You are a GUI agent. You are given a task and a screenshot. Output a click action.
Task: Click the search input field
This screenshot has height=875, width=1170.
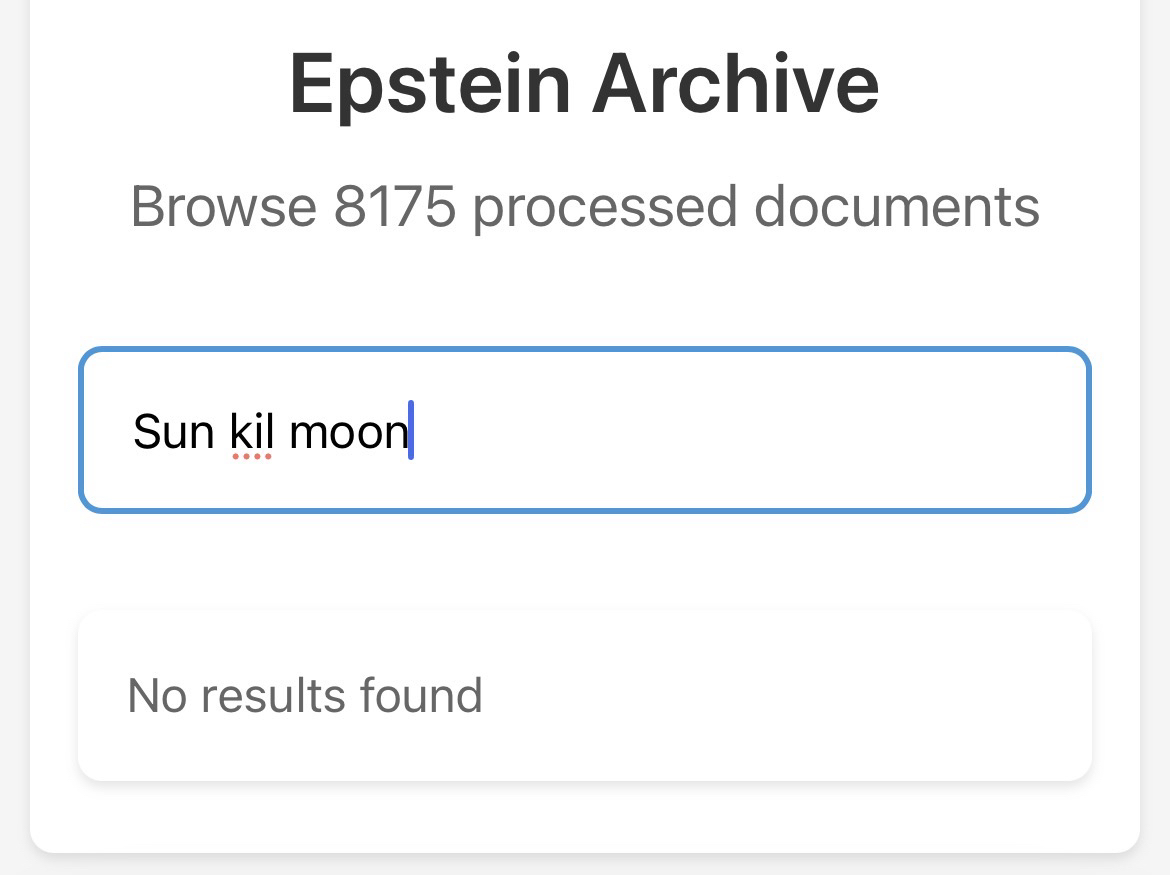click(x=584, y=430)
